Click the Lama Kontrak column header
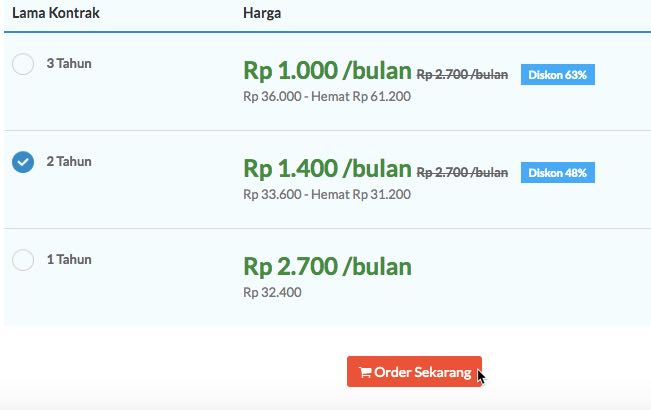Viewport: 651px width, 410px height. tap(55, 14)
